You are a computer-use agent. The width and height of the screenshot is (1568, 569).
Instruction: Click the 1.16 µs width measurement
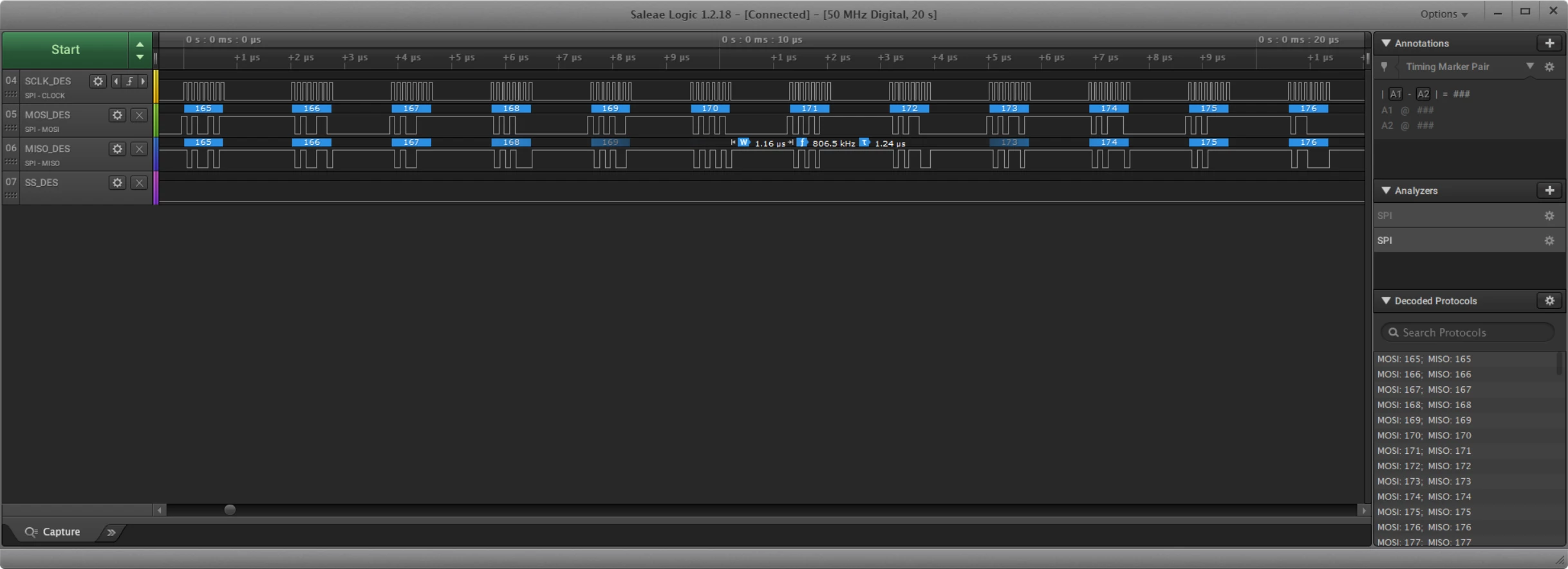coord(770,144)
